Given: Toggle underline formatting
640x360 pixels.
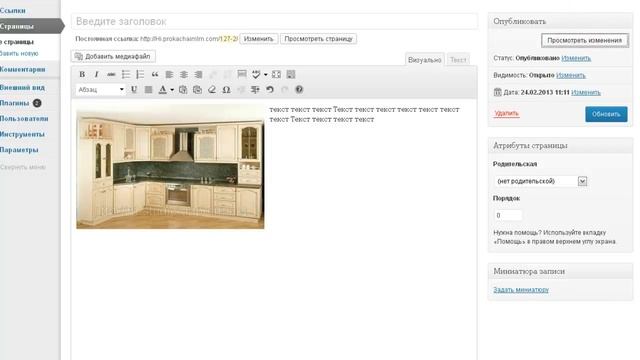Looking at the screenshot, I should tap(134, 89).
